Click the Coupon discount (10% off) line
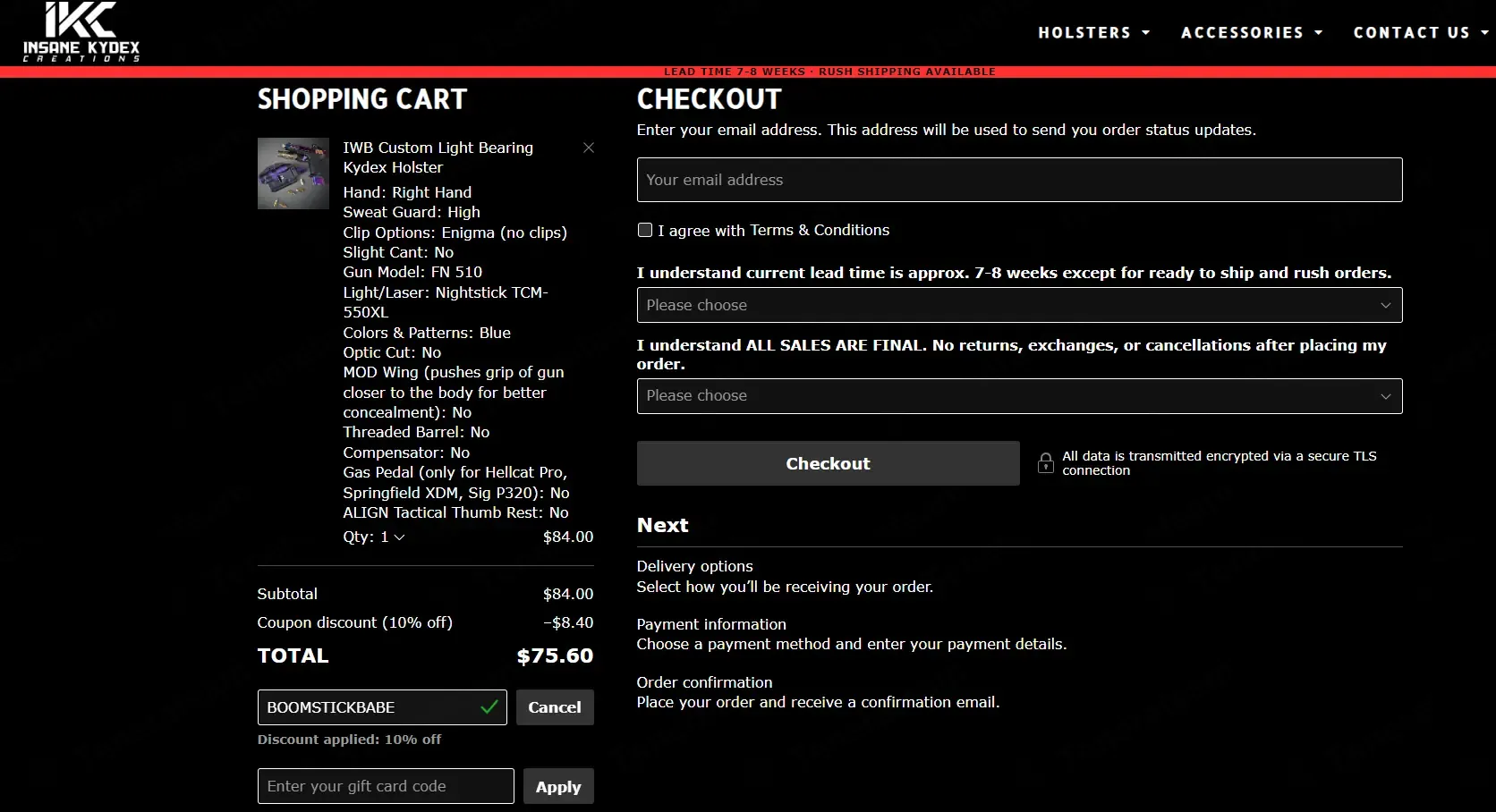 click(425, 622)
